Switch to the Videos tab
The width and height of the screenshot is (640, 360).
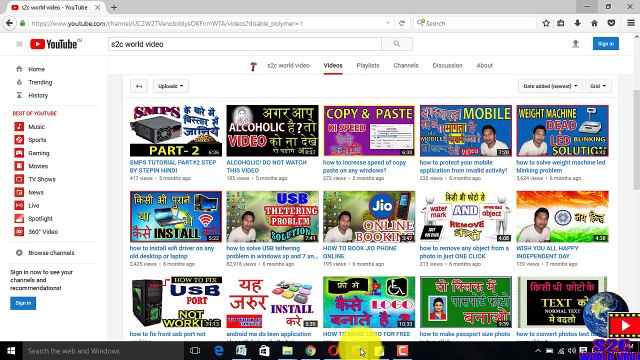[333, 65]
